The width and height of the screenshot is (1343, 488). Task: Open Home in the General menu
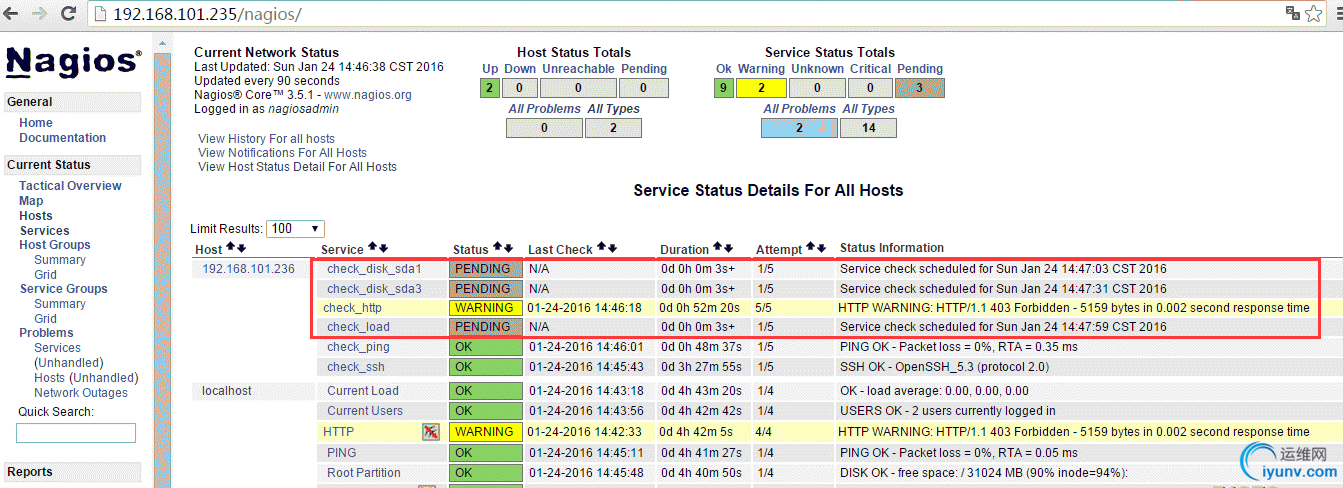36,123
